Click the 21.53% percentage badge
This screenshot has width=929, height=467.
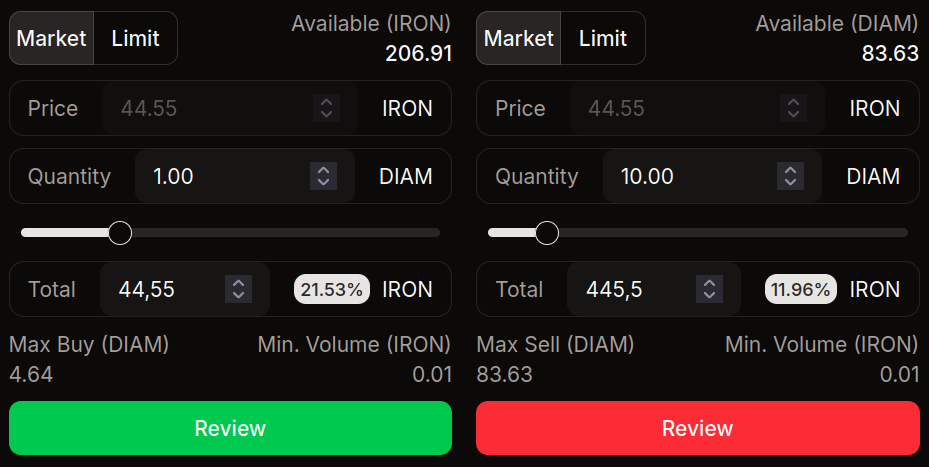[332, 289]
